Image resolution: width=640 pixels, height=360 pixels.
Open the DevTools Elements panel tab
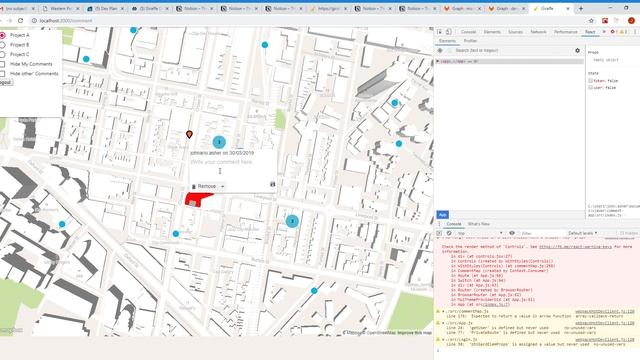pyautogui.click(x=492, y=32)
